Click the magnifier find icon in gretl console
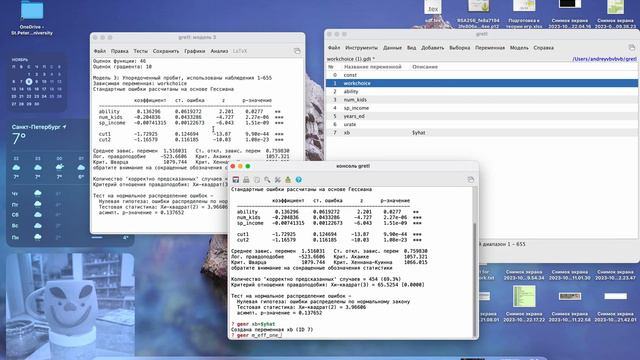 [x=267, y=180]
